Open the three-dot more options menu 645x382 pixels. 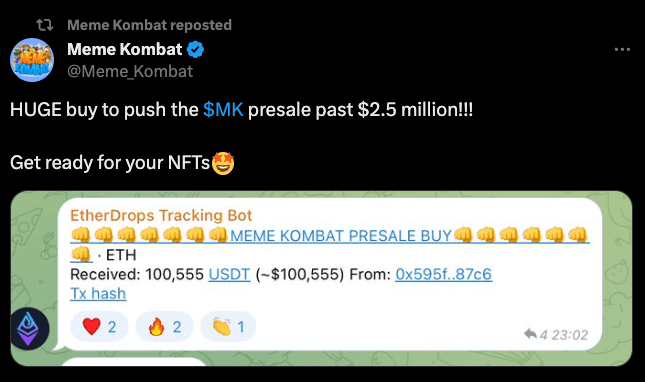coord(622,50)
